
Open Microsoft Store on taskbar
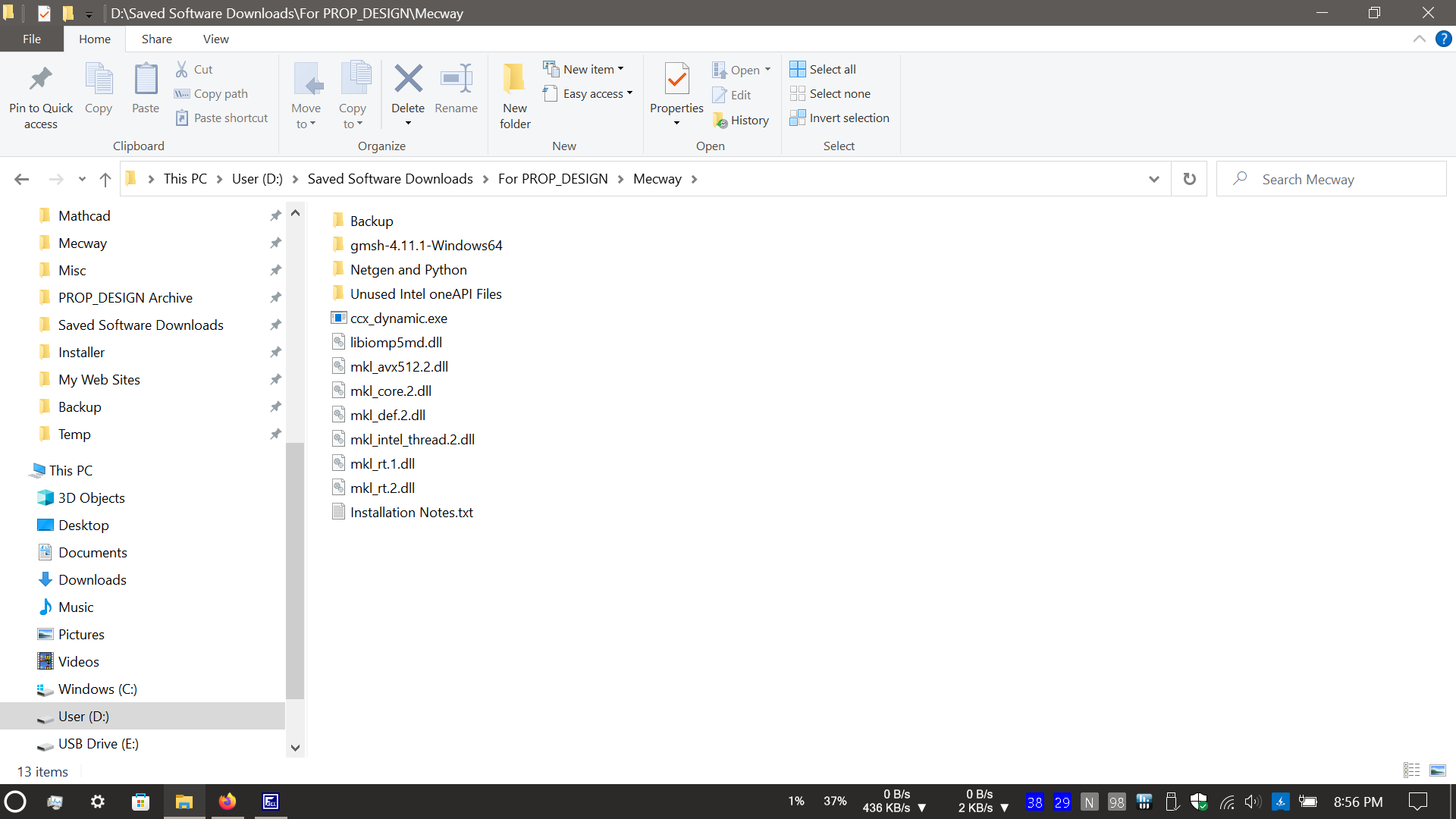[x=141, y=802]
